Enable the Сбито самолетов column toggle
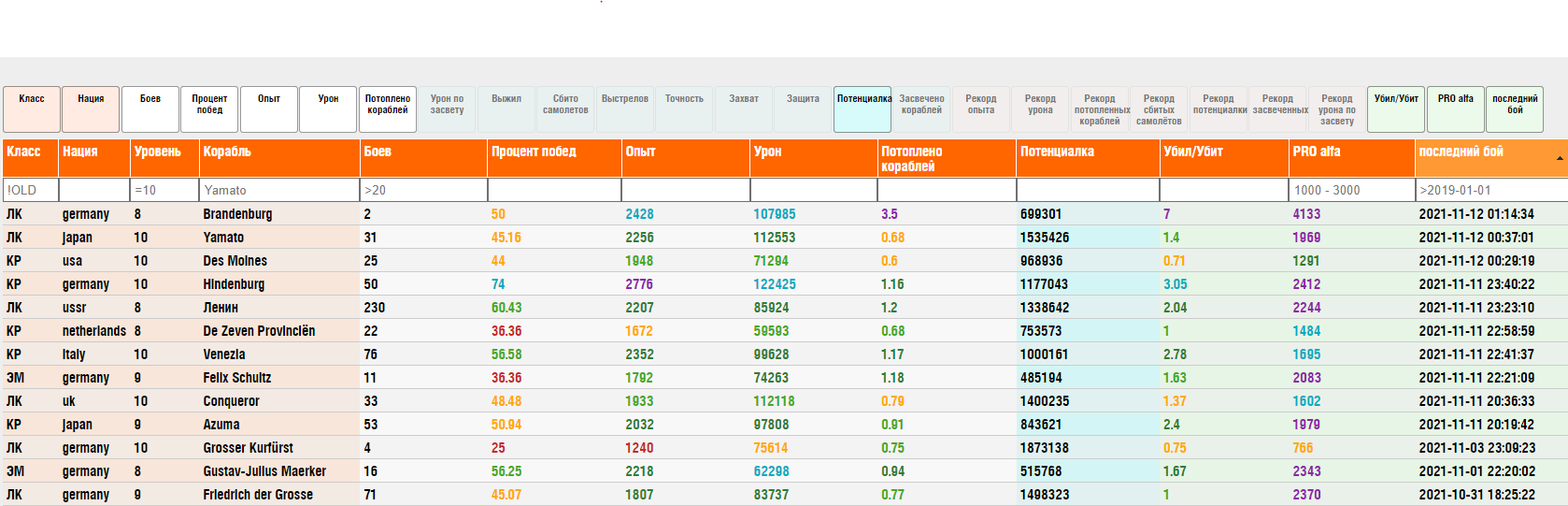 [565, 109]
